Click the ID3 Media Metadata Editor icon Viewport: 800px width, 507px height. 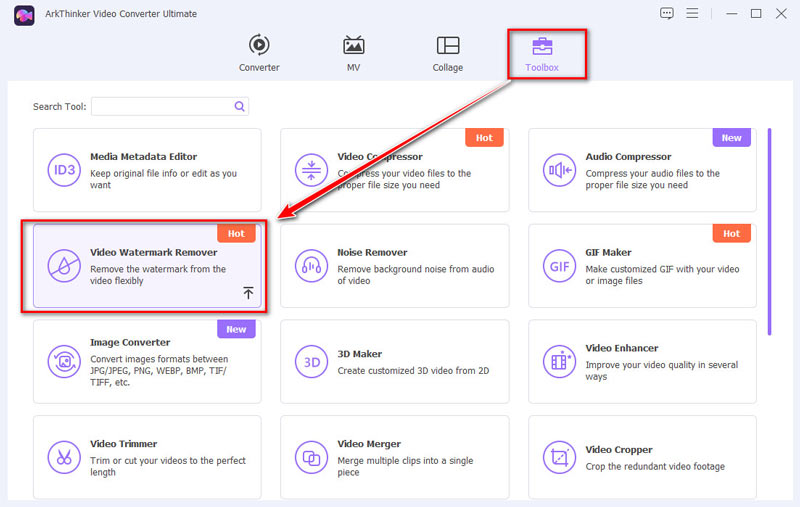click(64, 170)
